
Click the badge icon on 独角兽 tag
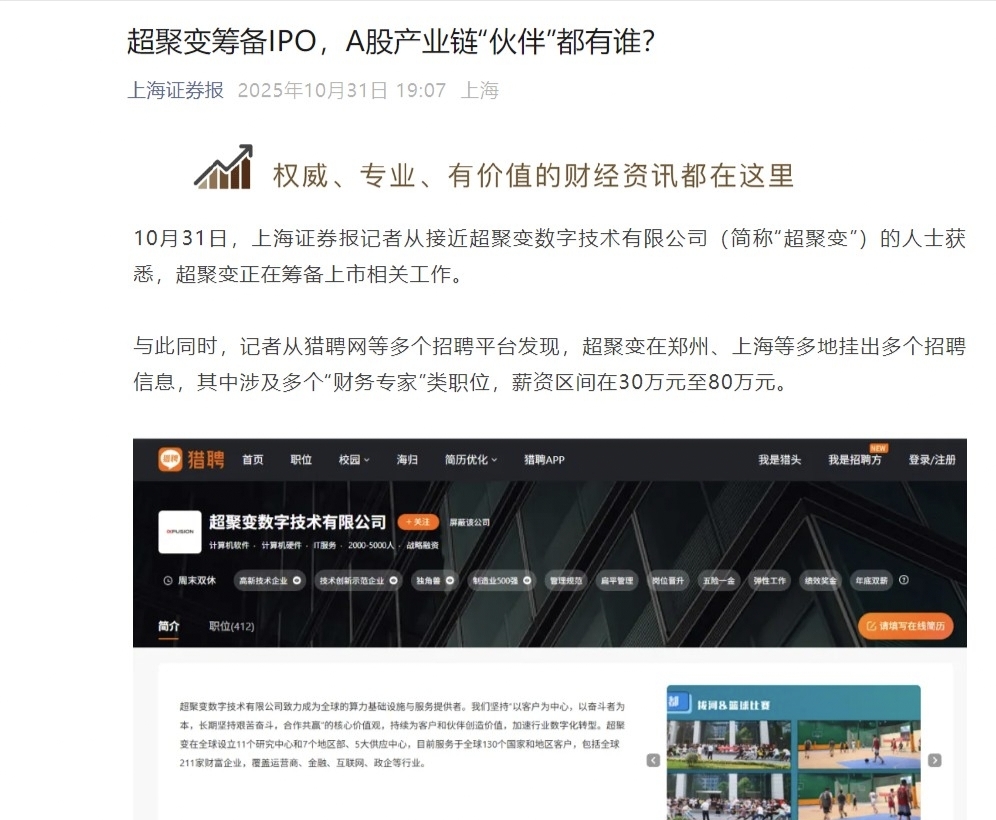click(450, 581)
